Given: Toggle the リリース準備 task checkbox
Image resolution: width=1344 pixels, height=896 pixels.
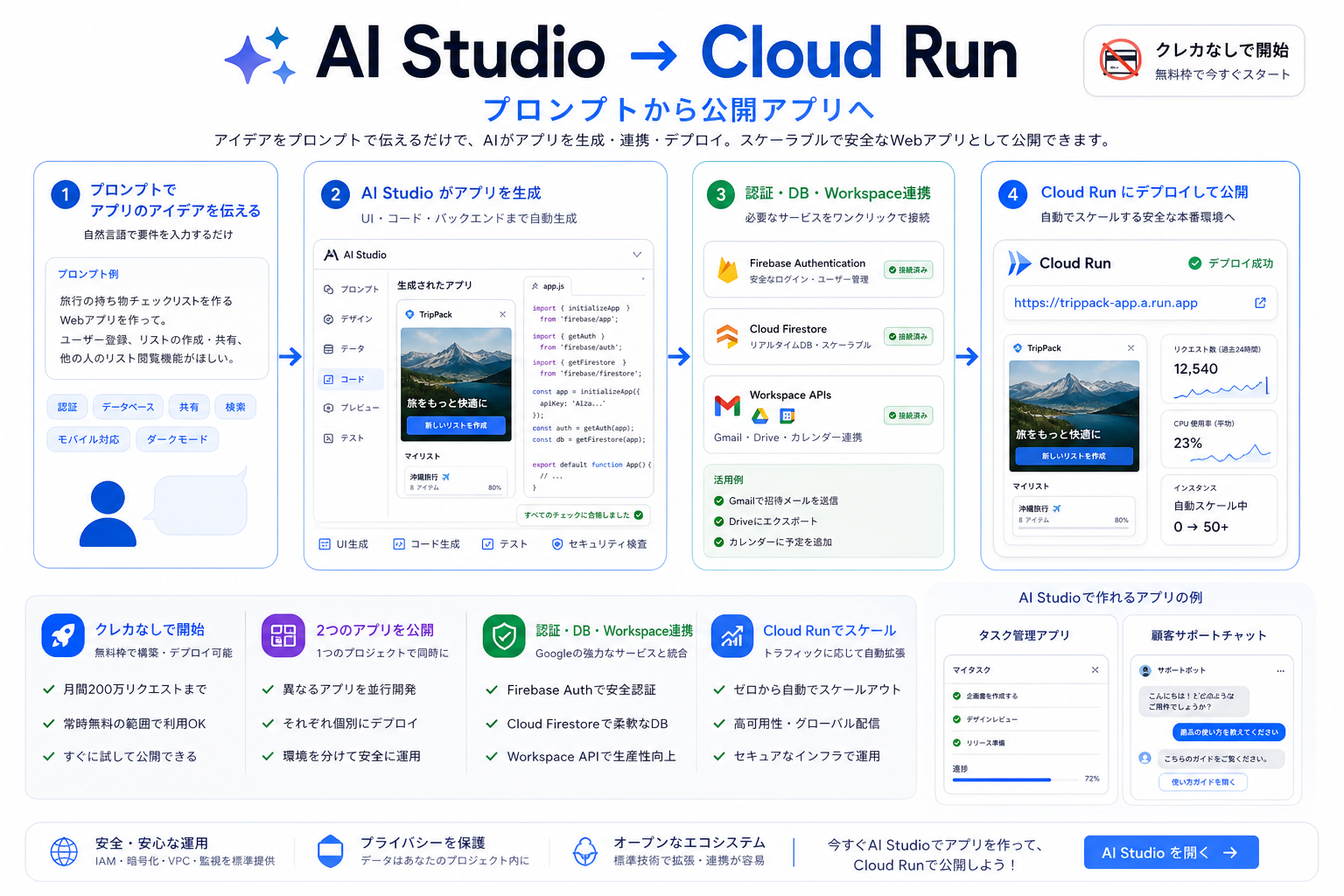Looking at the screenshot, I should point(956,743).
